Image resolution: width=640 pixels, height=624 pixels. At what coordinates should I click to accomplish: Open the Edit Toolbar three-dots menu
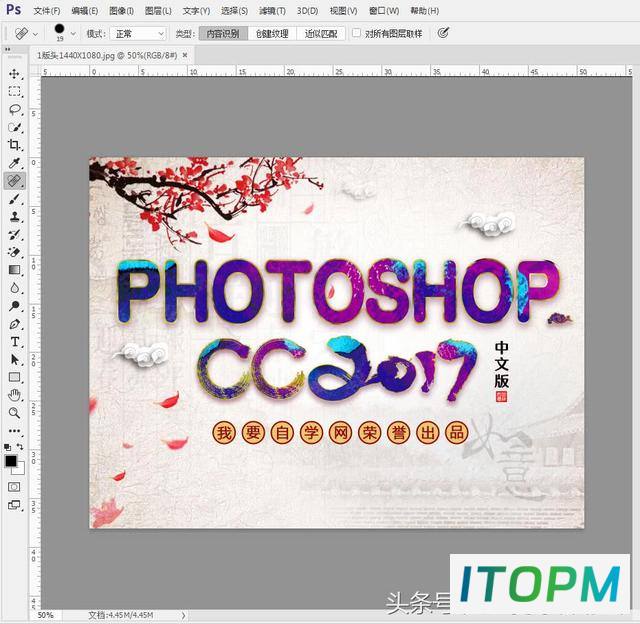pyautogui.click(x=15, y=431)
